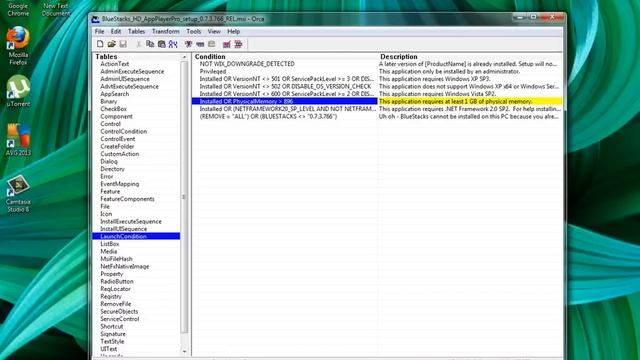
Task: Select the BLUESTACKS <> "0.7.3.766" condition row
Action: (x=284, y=116)
